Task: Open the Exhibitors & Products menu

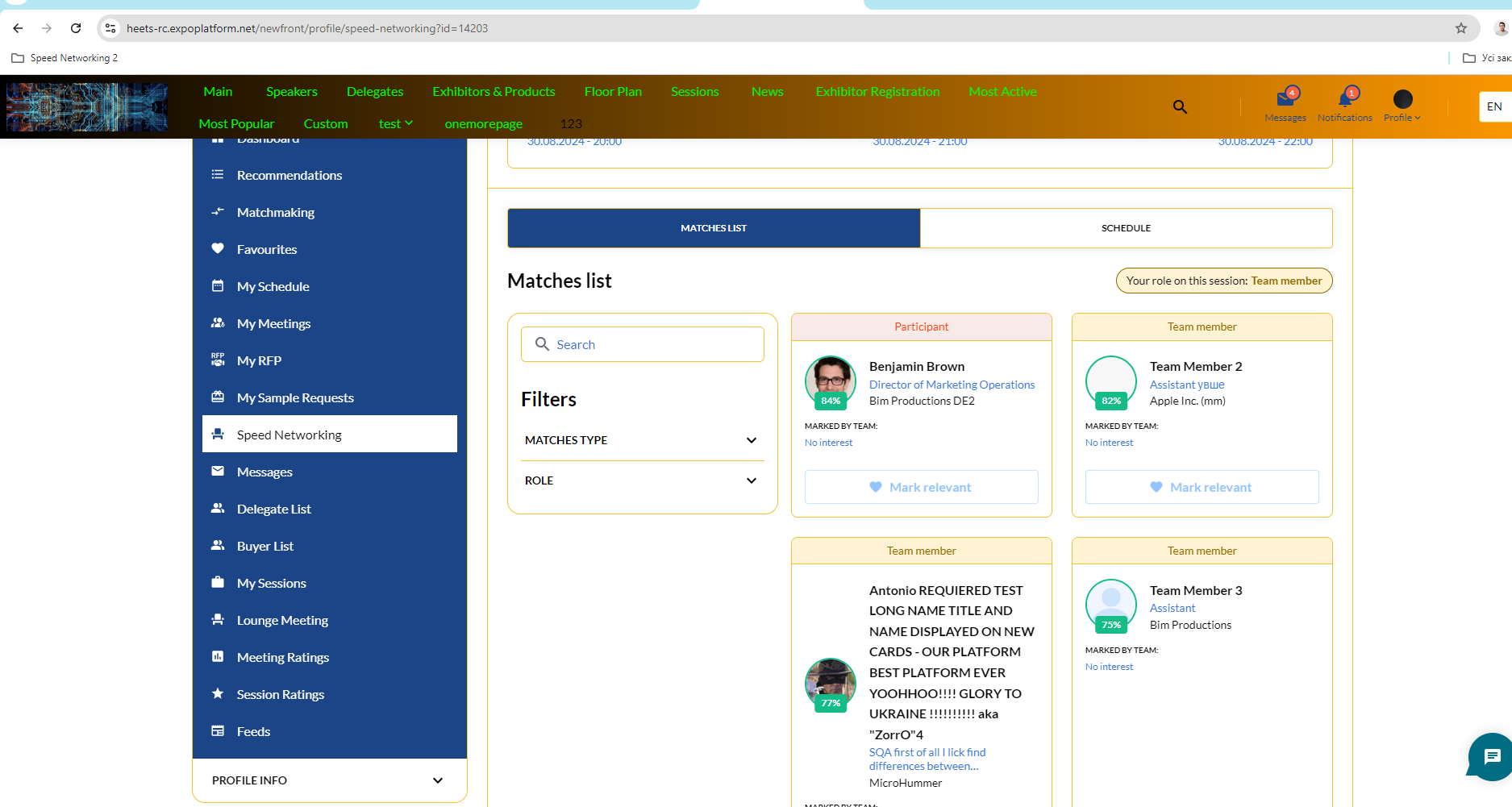Action: coord(494,92)
